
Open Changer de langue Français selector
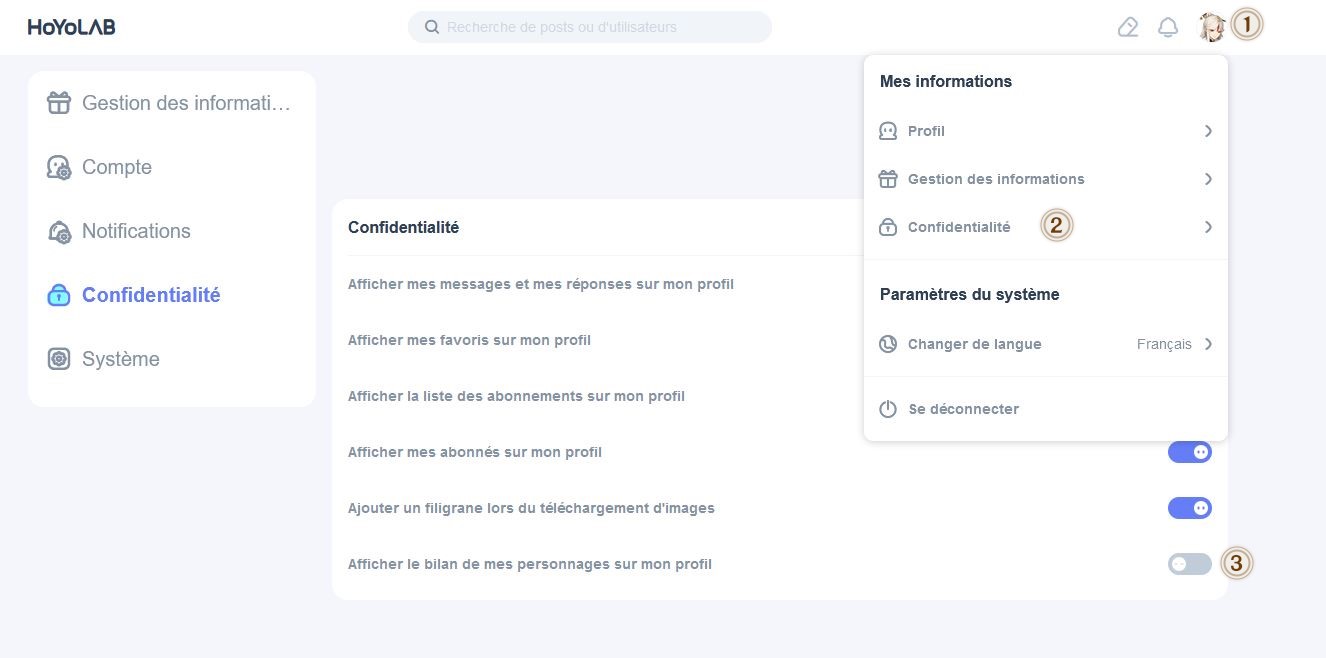(x=1174, y=344)
